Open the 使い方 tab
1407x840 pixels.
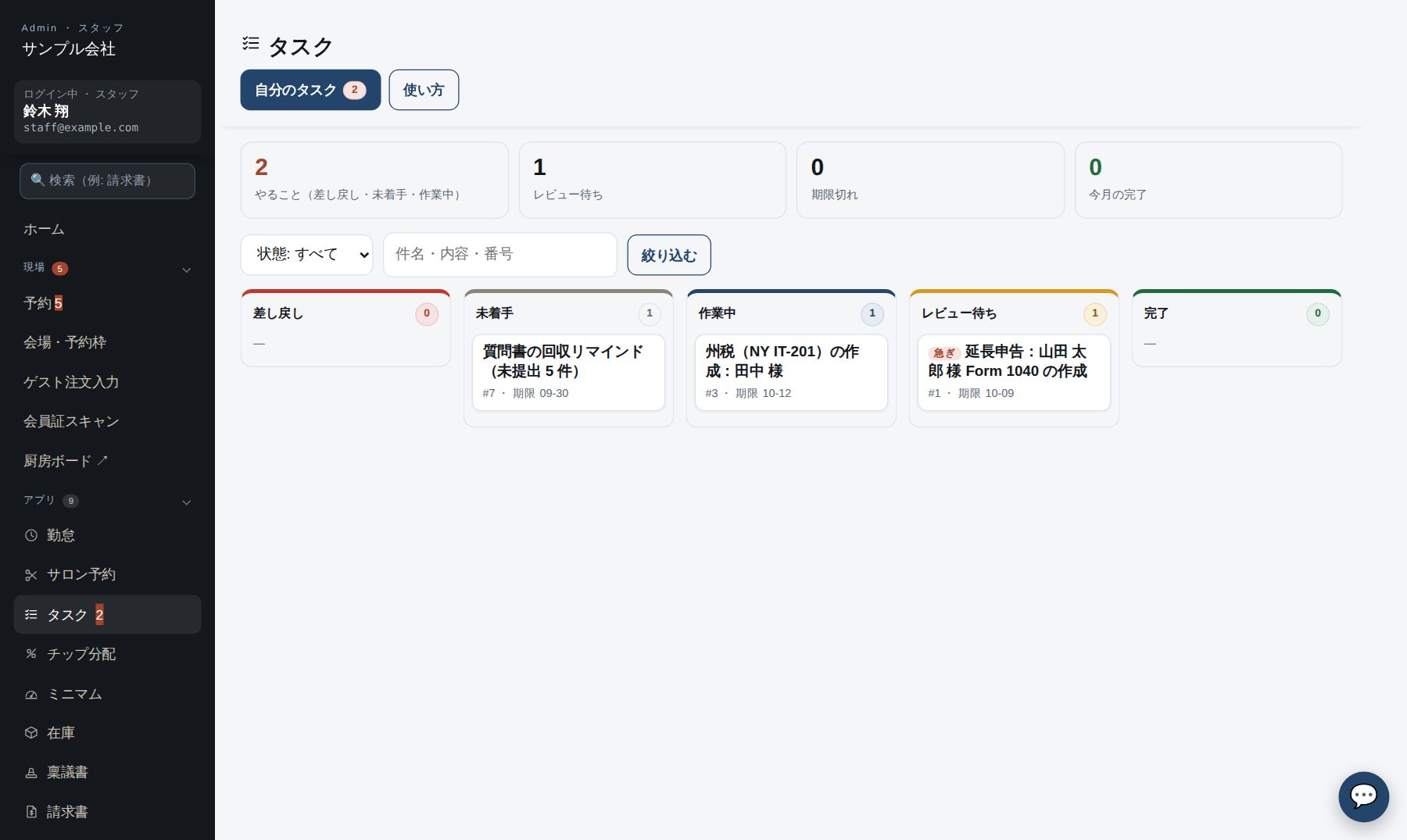[424, 90]
